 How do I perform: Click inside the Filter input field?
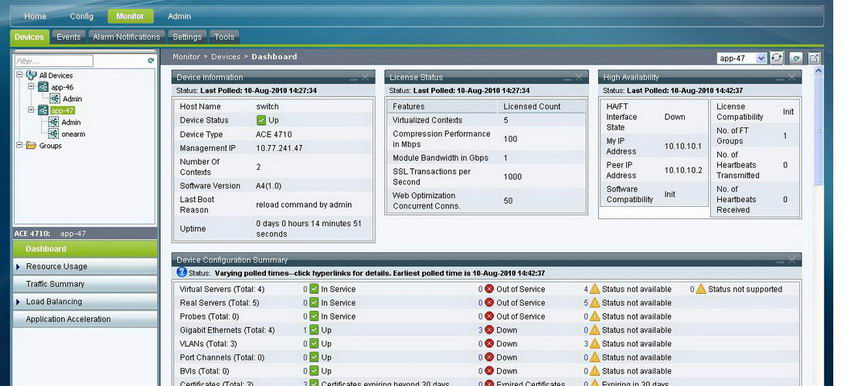click(53, 61)
